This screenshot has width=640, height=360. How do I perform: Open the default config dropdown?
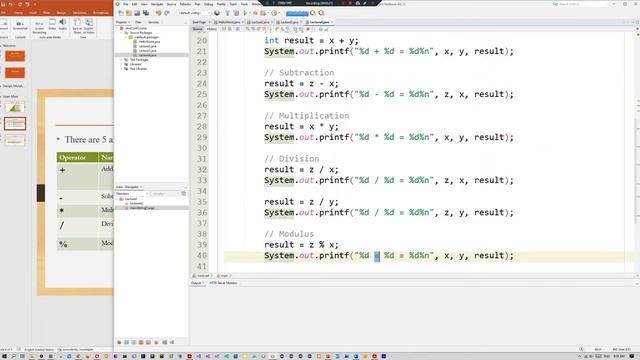[194, 13]
